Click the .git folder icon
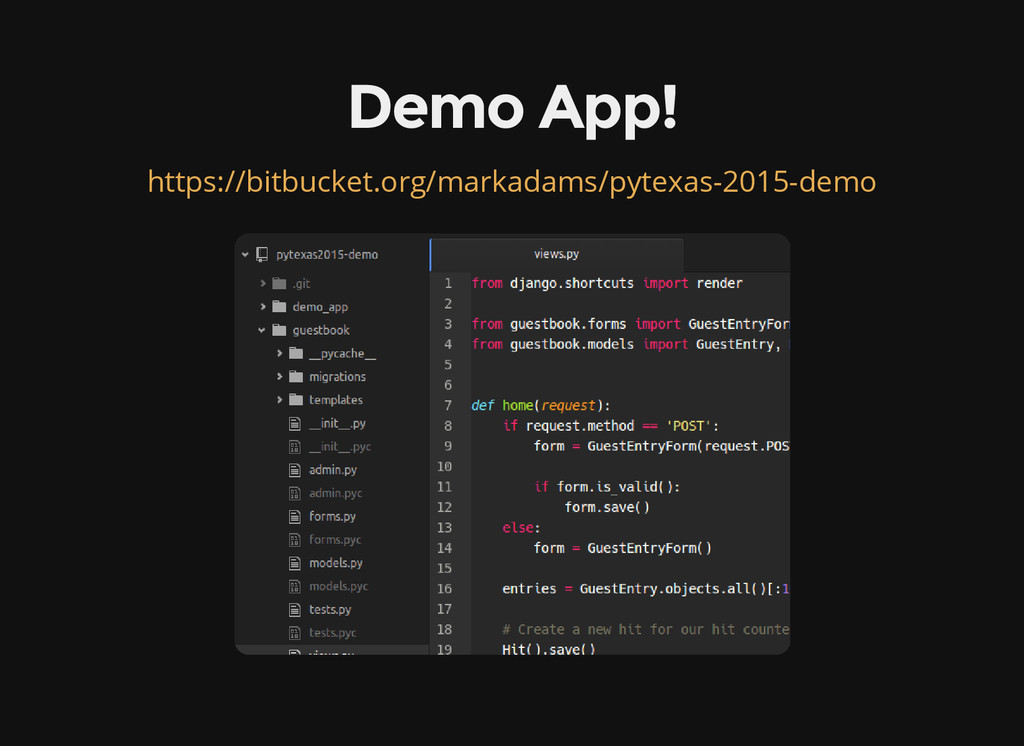 [x=279, y=284]
